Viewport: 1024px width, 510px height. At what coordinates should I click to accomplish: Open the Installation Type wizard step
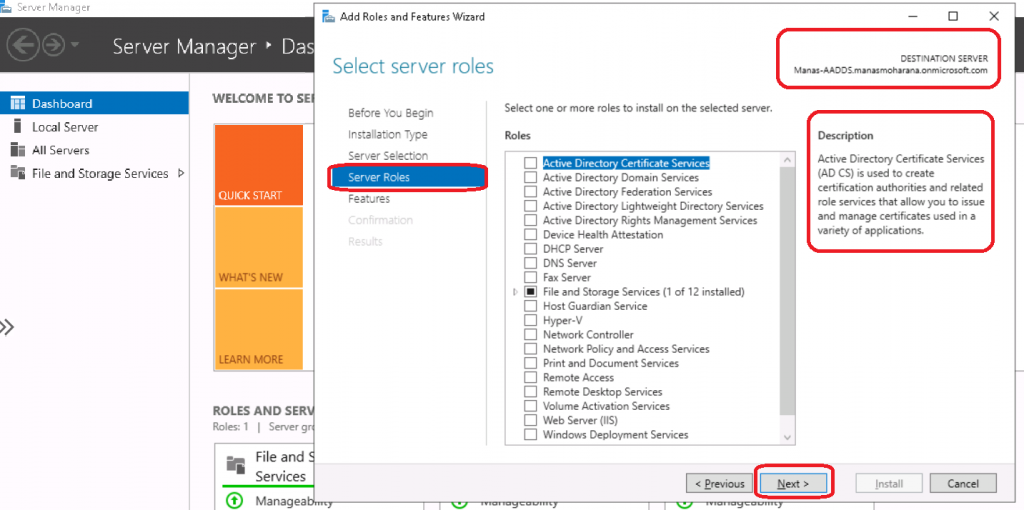tap(388, 134)
